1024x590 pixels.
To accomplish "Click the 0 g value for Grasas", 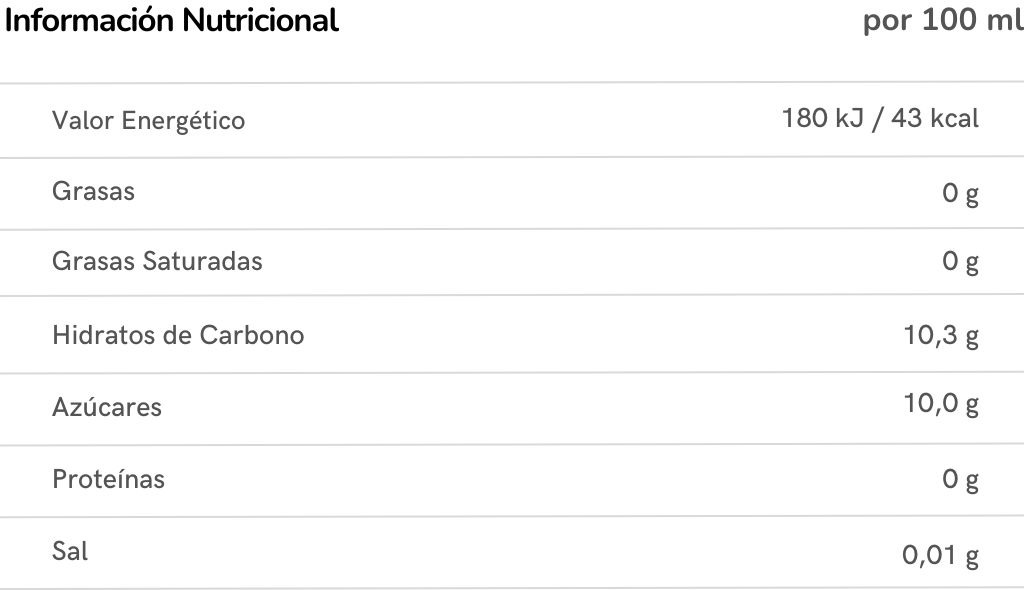I will click(960, 192).
